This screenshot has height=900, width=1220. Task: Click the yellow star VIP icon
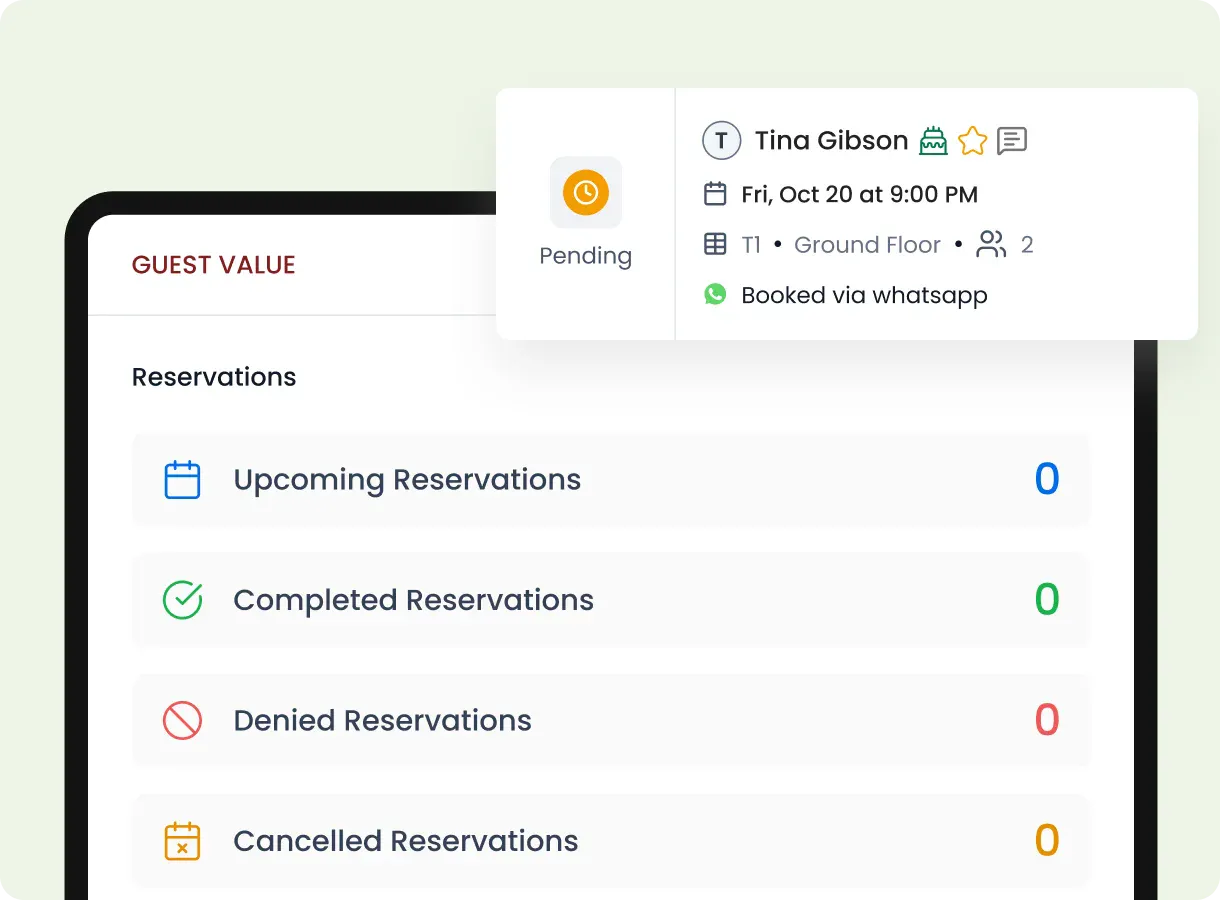coord(972,141)
